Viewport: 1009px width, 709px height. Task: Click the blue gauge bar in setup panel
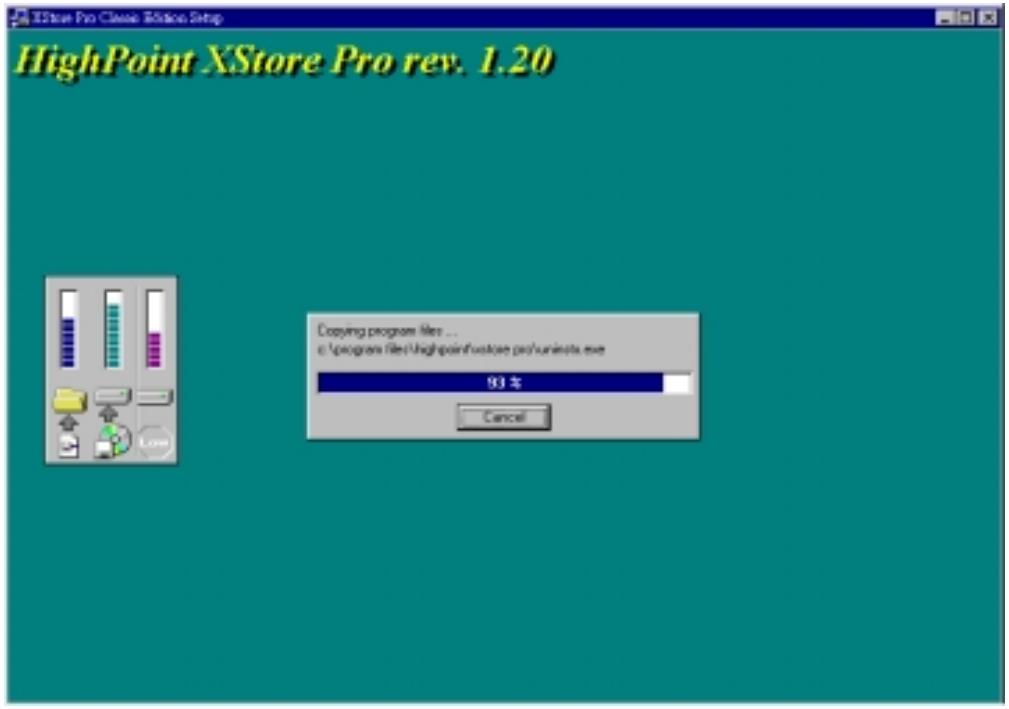(x=68, y=329)
